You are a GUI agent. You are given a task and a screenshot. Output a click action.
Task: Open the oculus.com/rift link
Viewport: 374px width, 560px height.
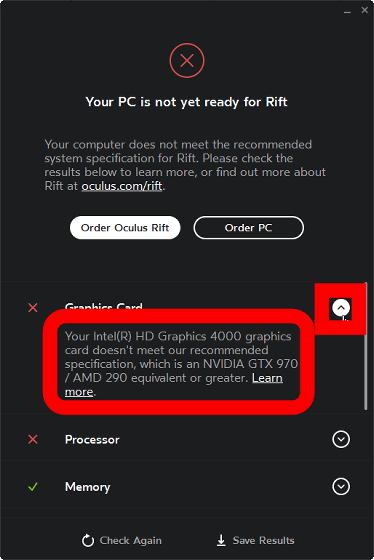pyautogui.click(x=122, y=186)
